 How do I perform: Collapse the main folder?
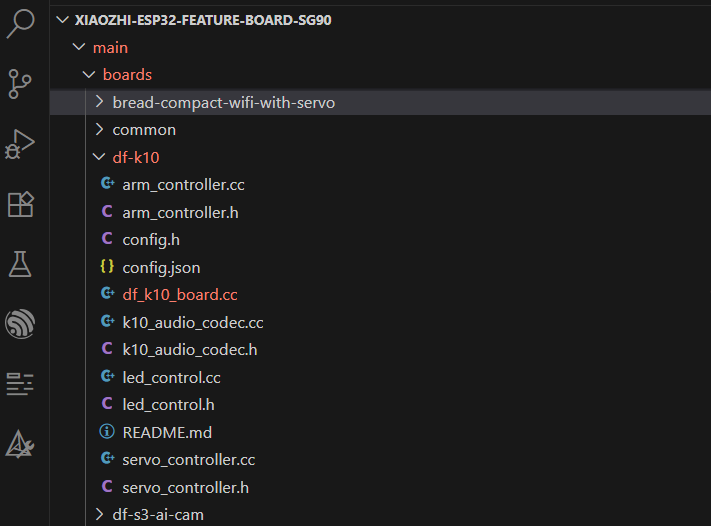coord(110,47)
